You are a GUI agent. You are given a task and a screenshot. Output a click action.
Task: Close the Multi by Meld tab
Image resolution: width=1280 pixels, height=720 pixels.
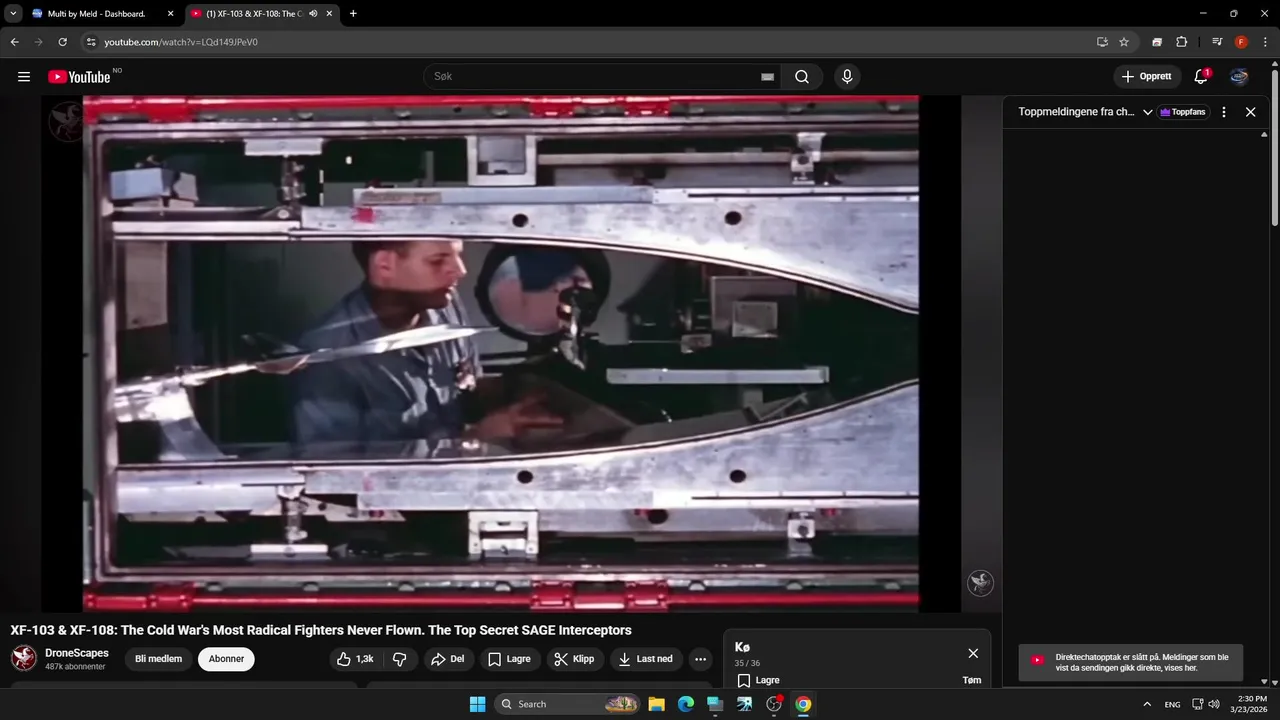[x=170, y=14]
